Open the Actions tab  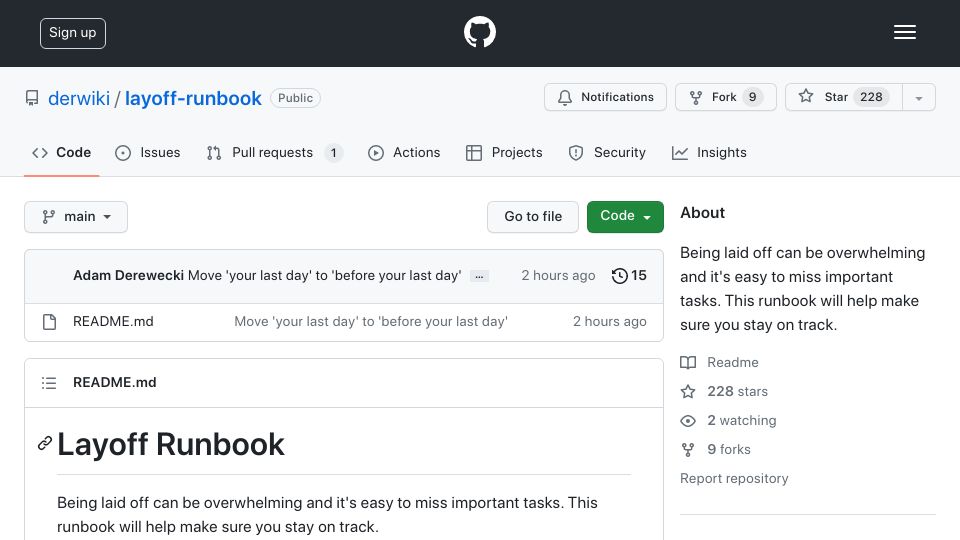(x=404, y=152)
